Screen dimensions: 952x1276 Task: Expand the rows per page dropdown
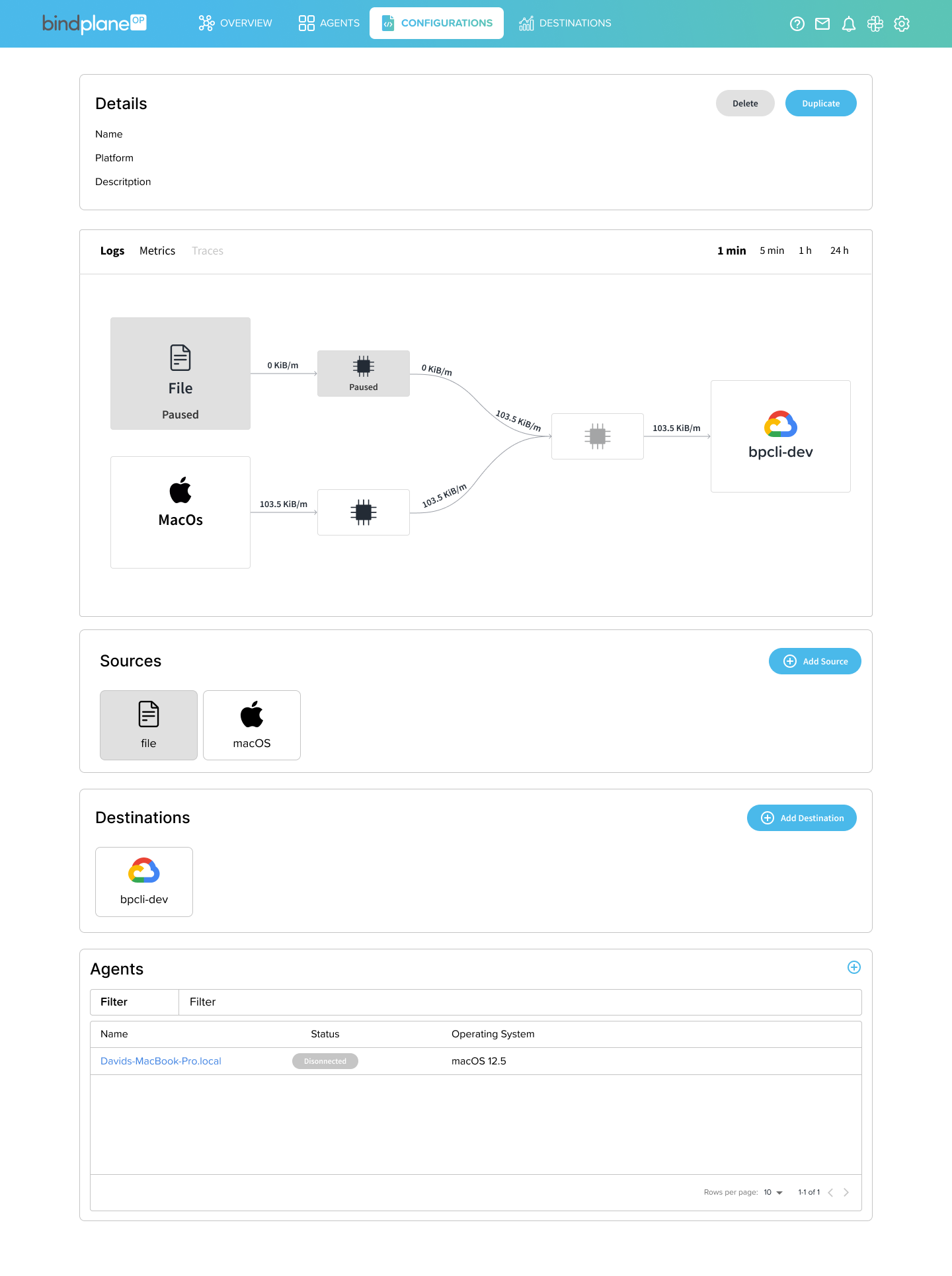coord(773,1192)
